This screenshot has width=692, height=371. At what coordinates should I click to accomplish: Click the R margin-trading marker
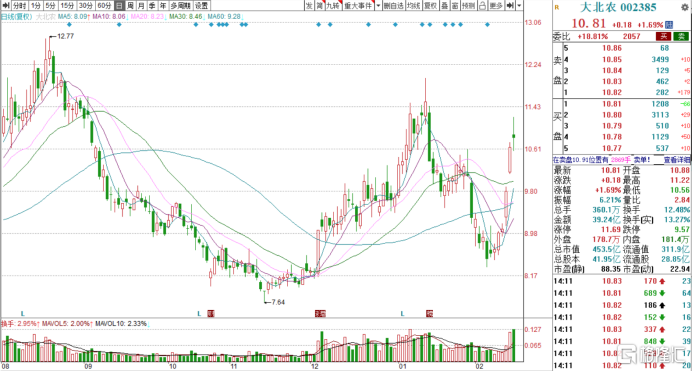point(557,7)
